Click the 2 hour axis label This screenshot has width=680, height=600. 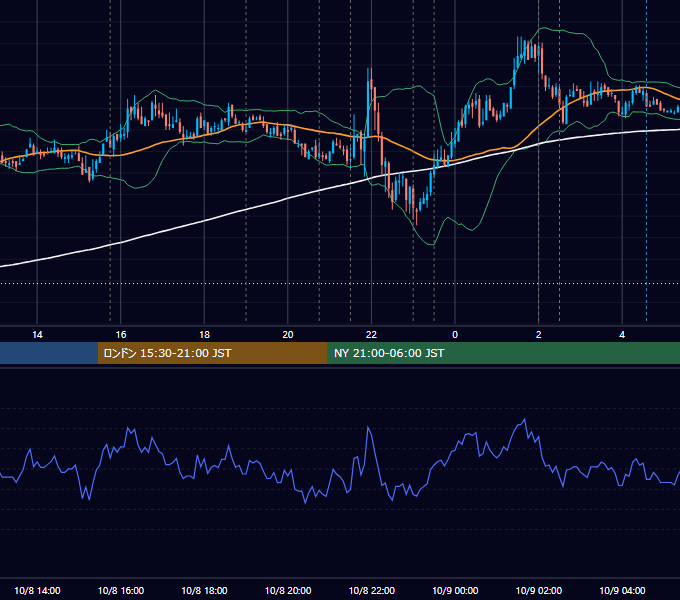539,335
